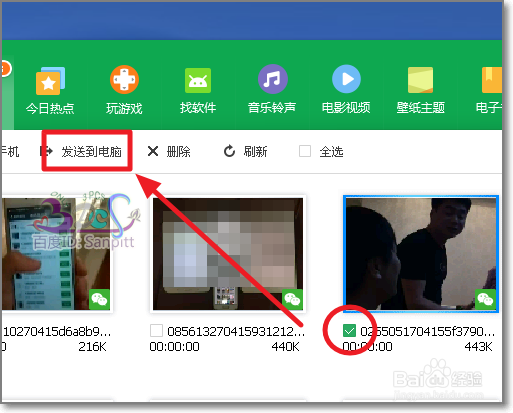The image size is (513, 413).
Task: Select the selected video thumbnail 443K
Action: [421, 254]
